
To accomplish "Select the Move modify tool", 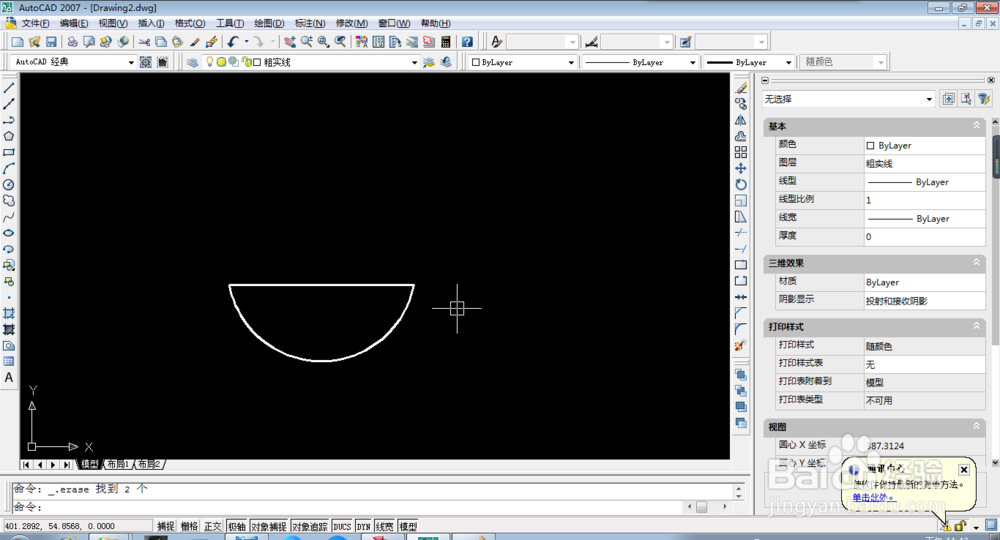I will coord(740,168).
